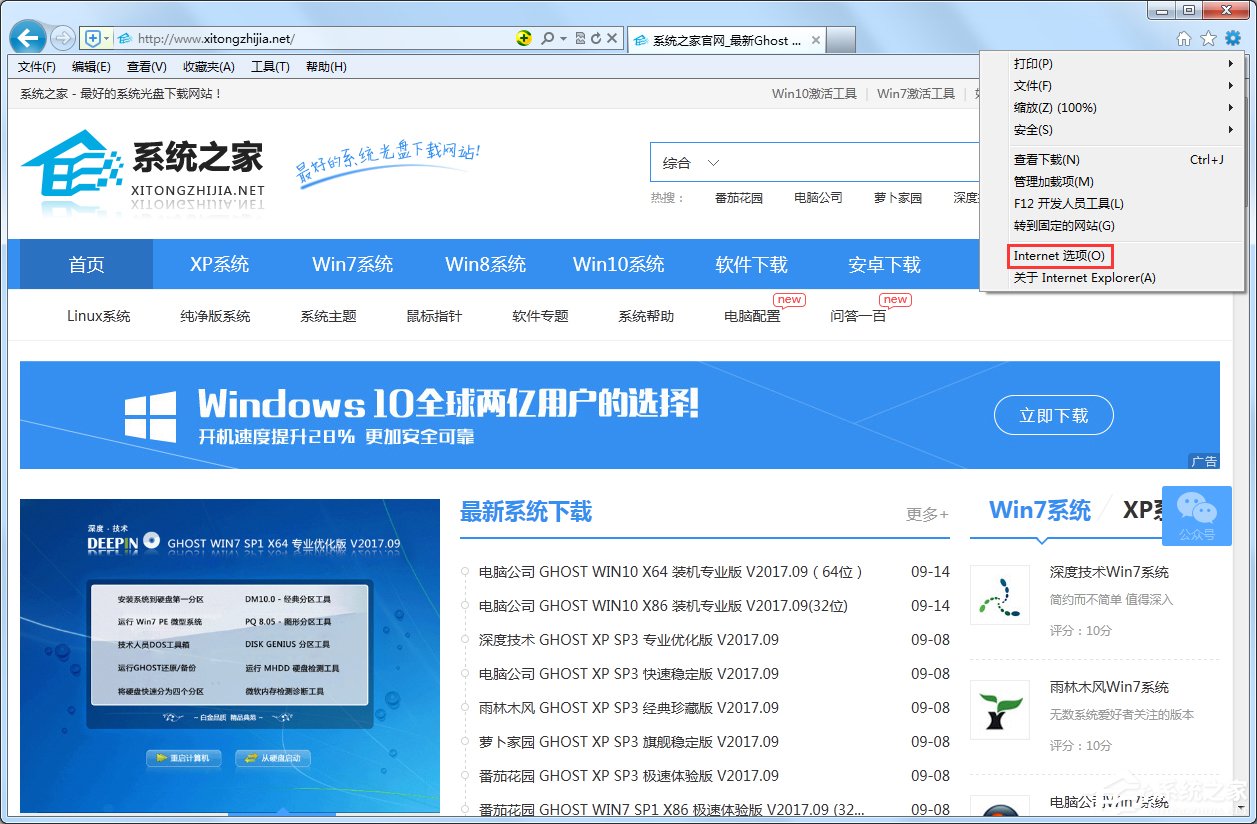Click the search magnifier icon
Image resolution: width=1257 pixels, height=824 pixels.
546,37
